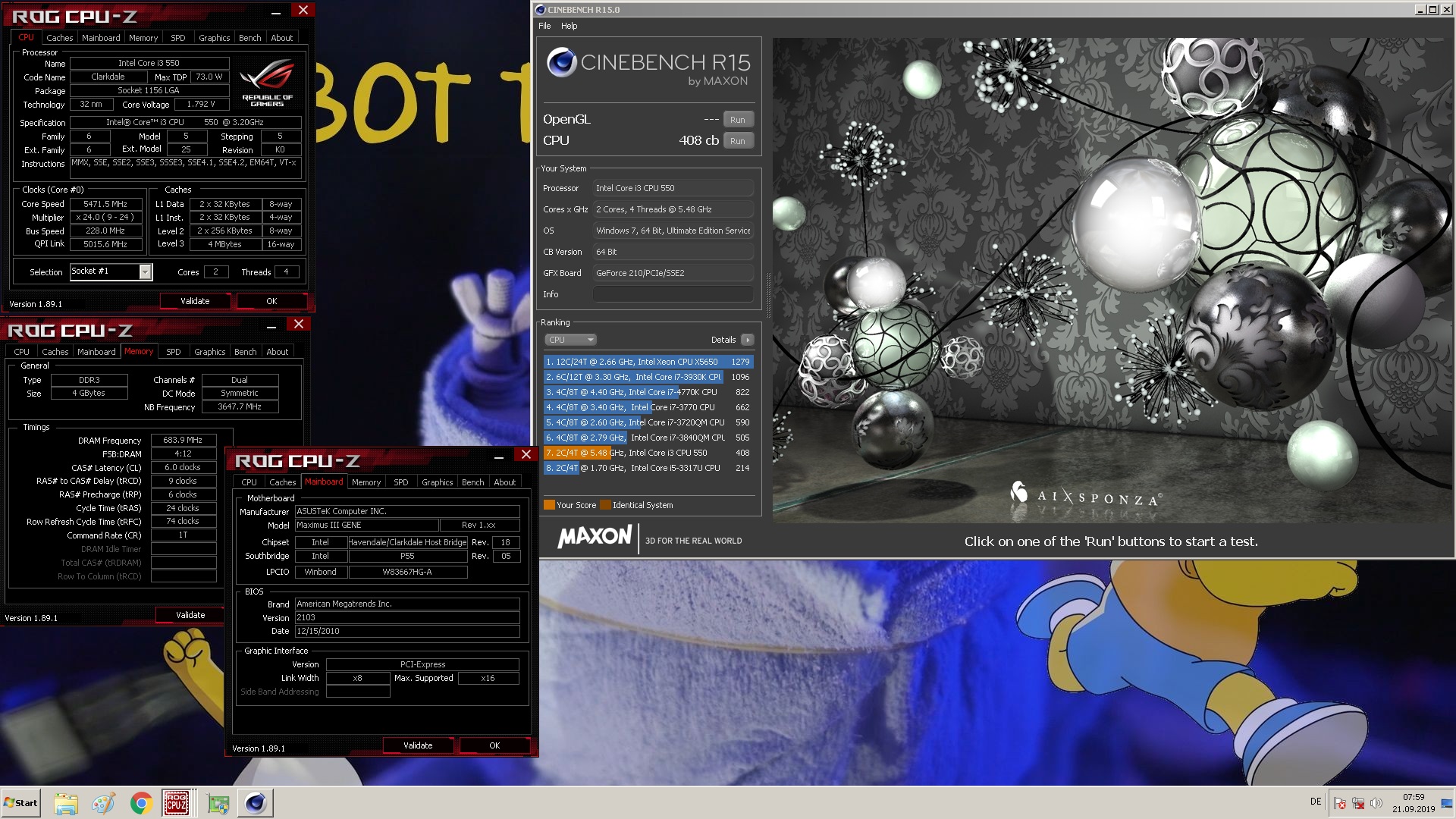Viewport: 1456px width, 819px height.
Task: Switch to Mainboard tab in top CPU-Z window
Action: click(101, 38)
